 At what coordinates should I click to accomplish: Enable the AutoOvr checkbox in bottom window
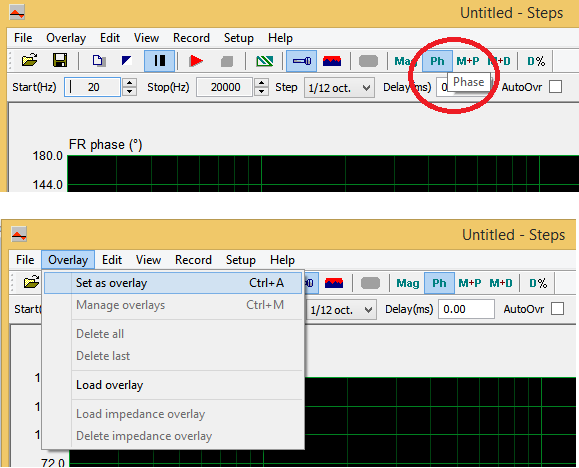[x=558, y=309]
